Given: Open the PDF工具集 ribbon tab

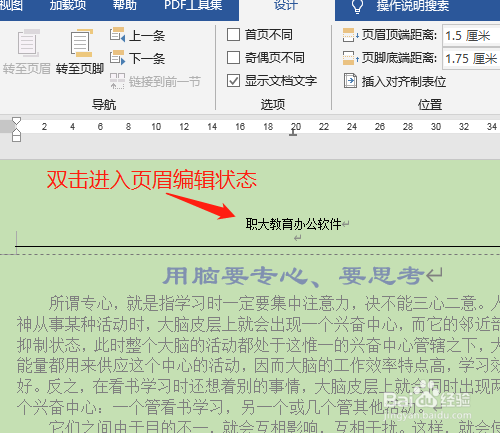Looking at the screenshot, I should pyautogui.click(x=193, y=5).
